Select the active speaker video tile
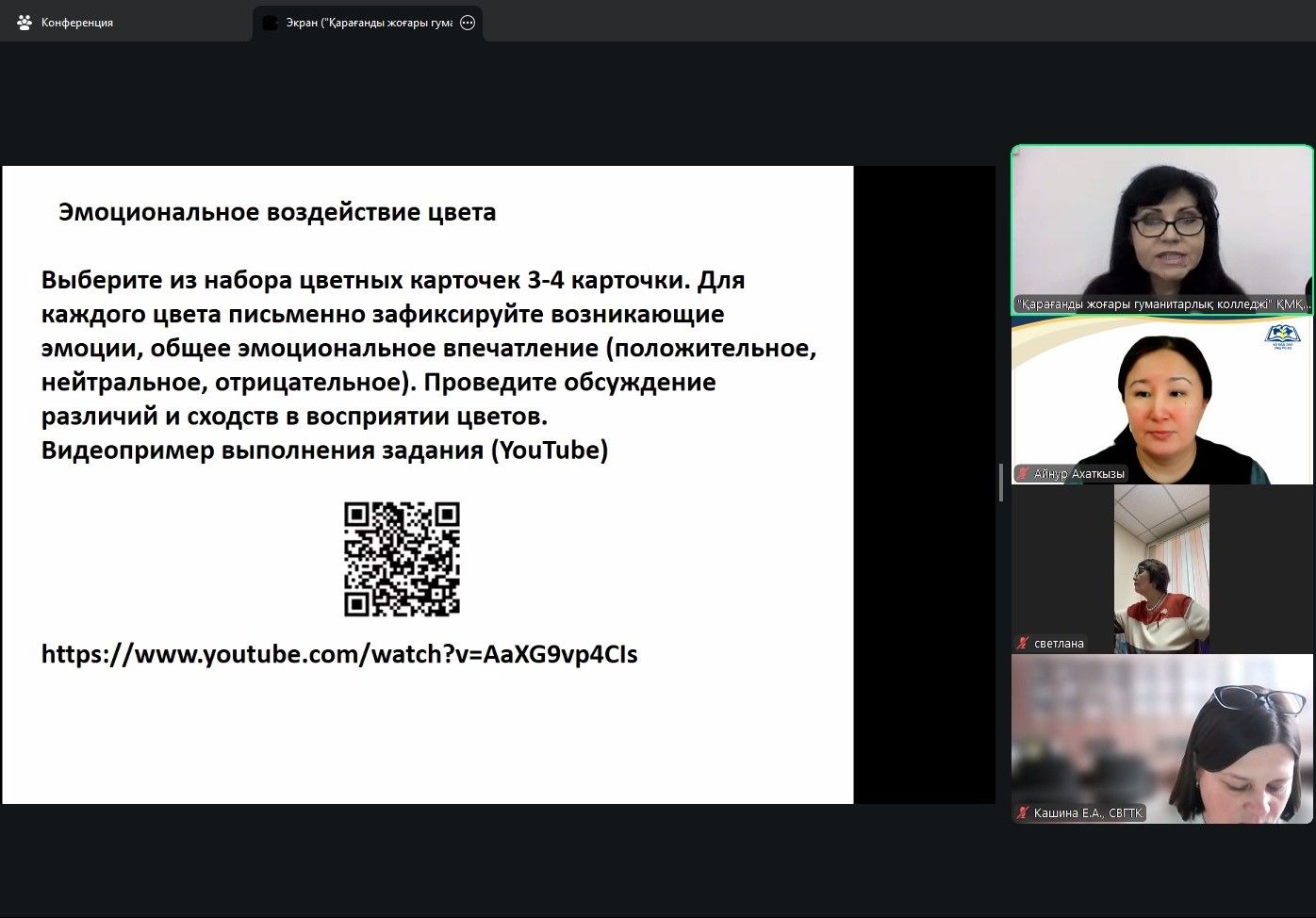Image resolution: width=1316 pixels, height=918 pixels. [x=1161, y=226]
